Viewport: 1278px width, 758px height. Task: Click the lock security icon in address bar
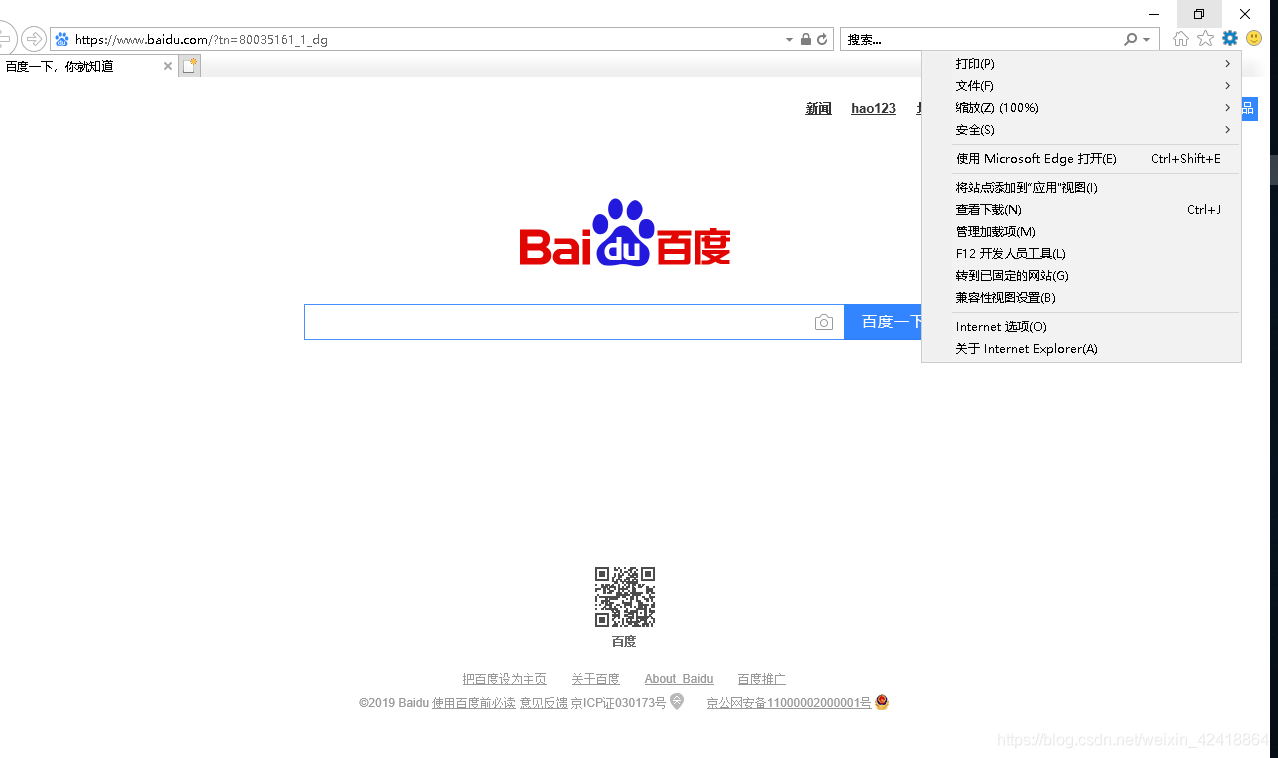(806, 40)
